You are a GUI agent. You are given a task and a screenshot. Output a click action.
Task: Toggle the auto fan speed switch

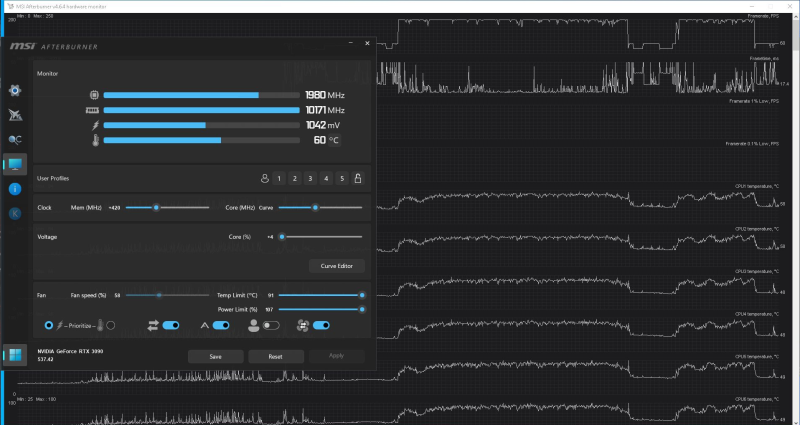220,325
